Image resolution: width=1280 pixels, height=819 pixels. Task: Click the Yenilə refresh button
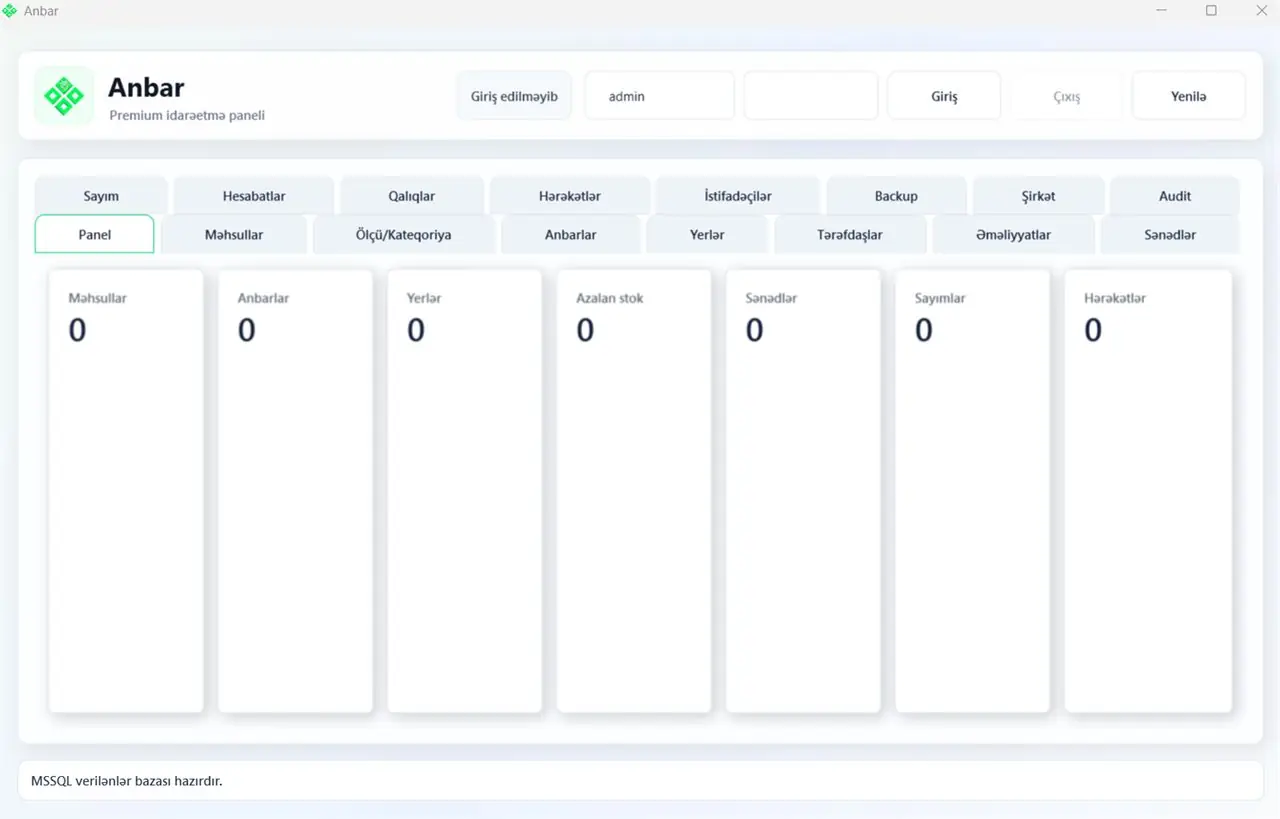coord(1189,96)
